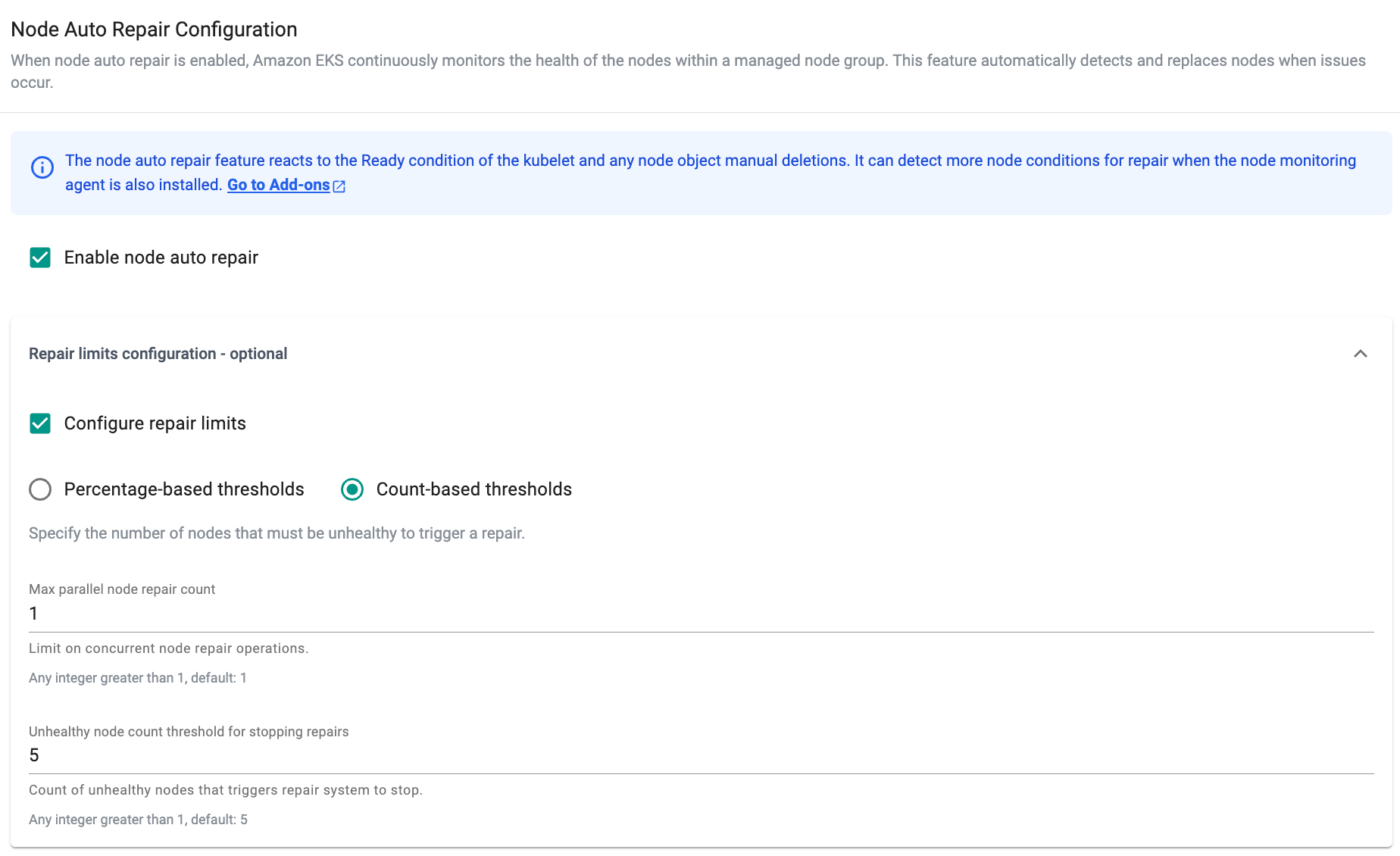Click the Count-based thresholds label text
Image resolution: width=1400 pixels, height=856 pixels.
click(473, 489)
